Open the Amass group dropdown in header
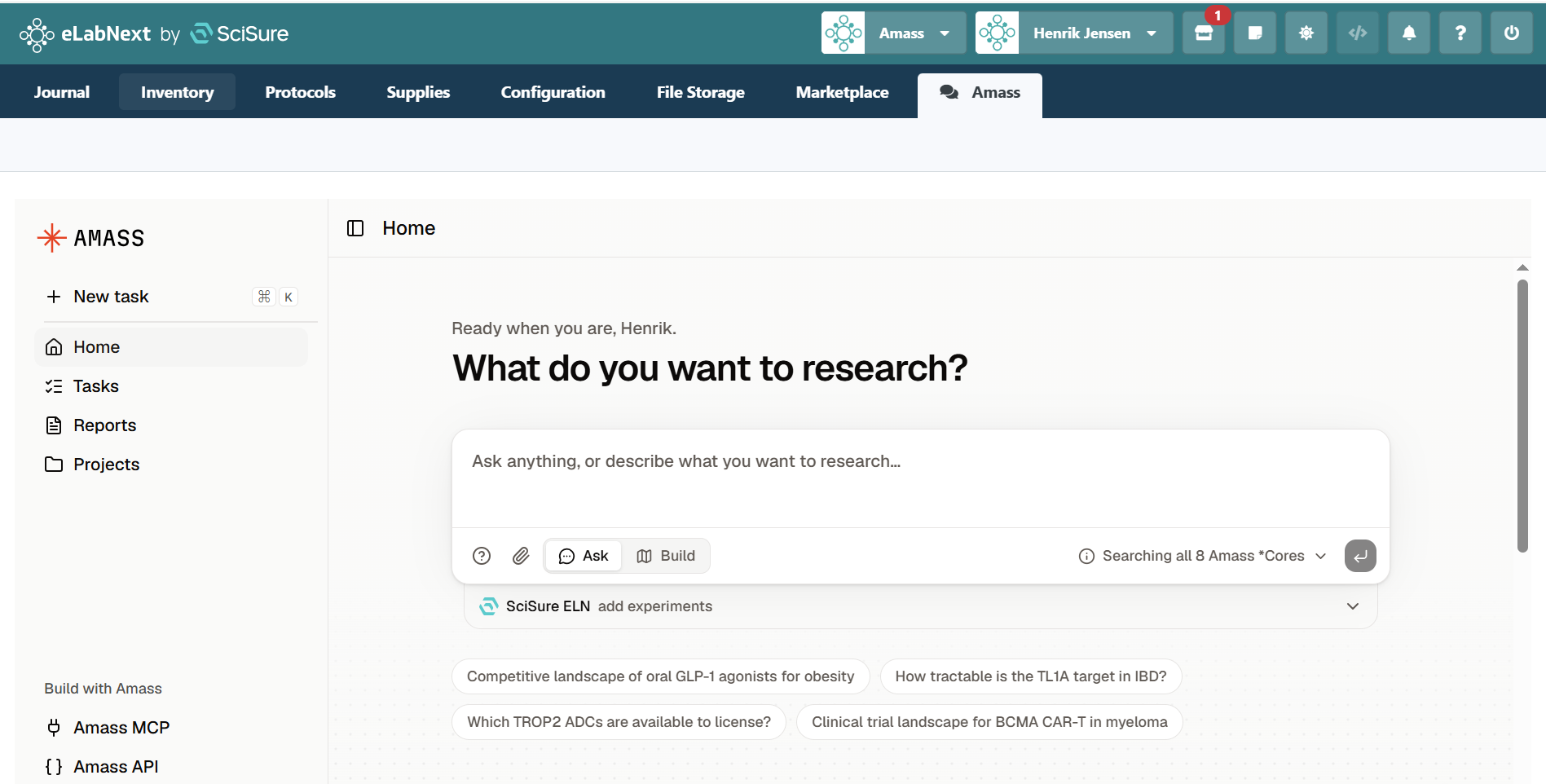The width and height of the screenshot is (1546, 784). click(893, 33)
